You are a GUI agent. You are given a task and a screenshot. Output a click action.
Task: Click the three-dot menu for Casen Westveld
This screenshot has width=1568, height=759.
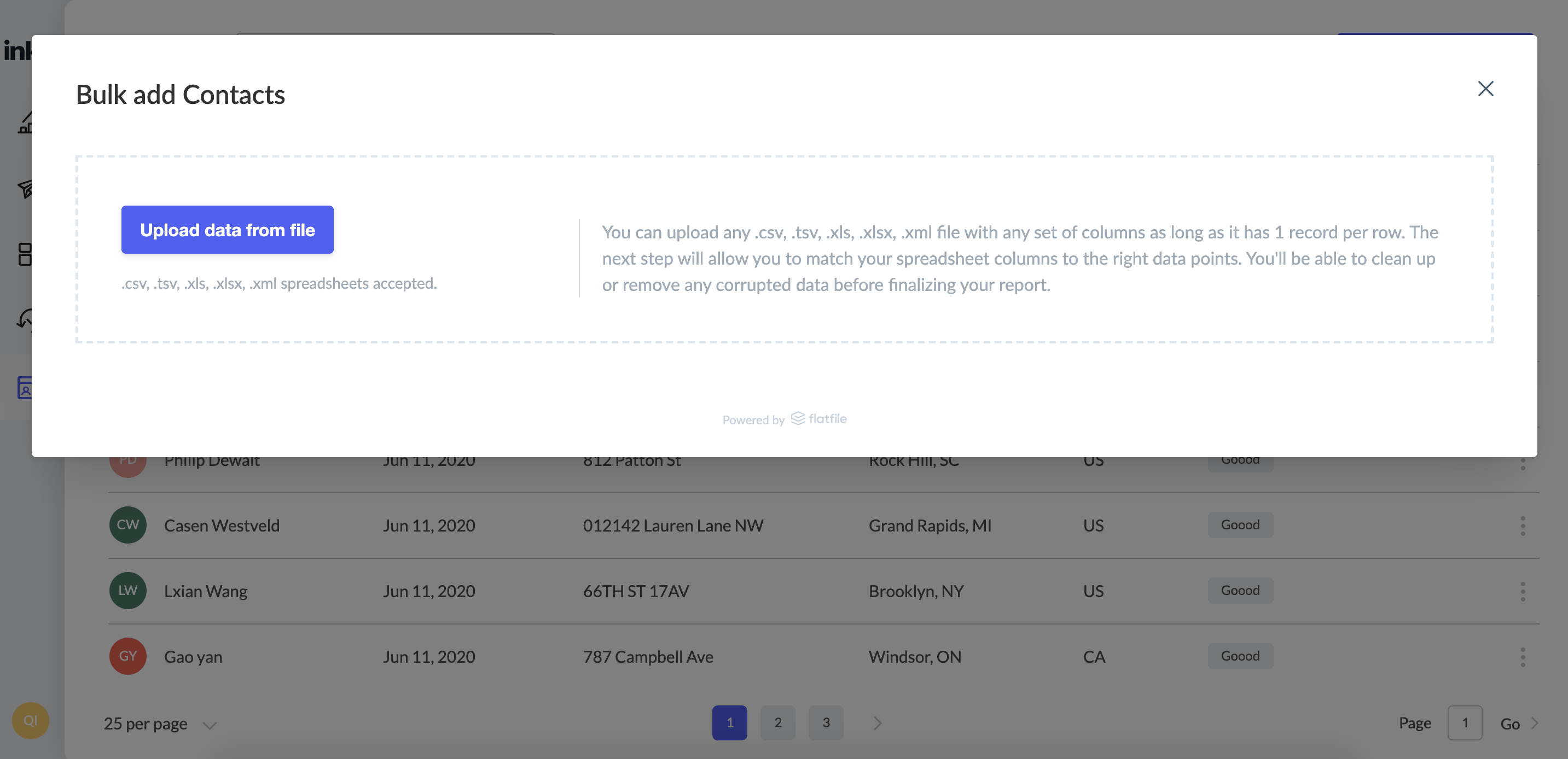click(x=1523, y=525)
